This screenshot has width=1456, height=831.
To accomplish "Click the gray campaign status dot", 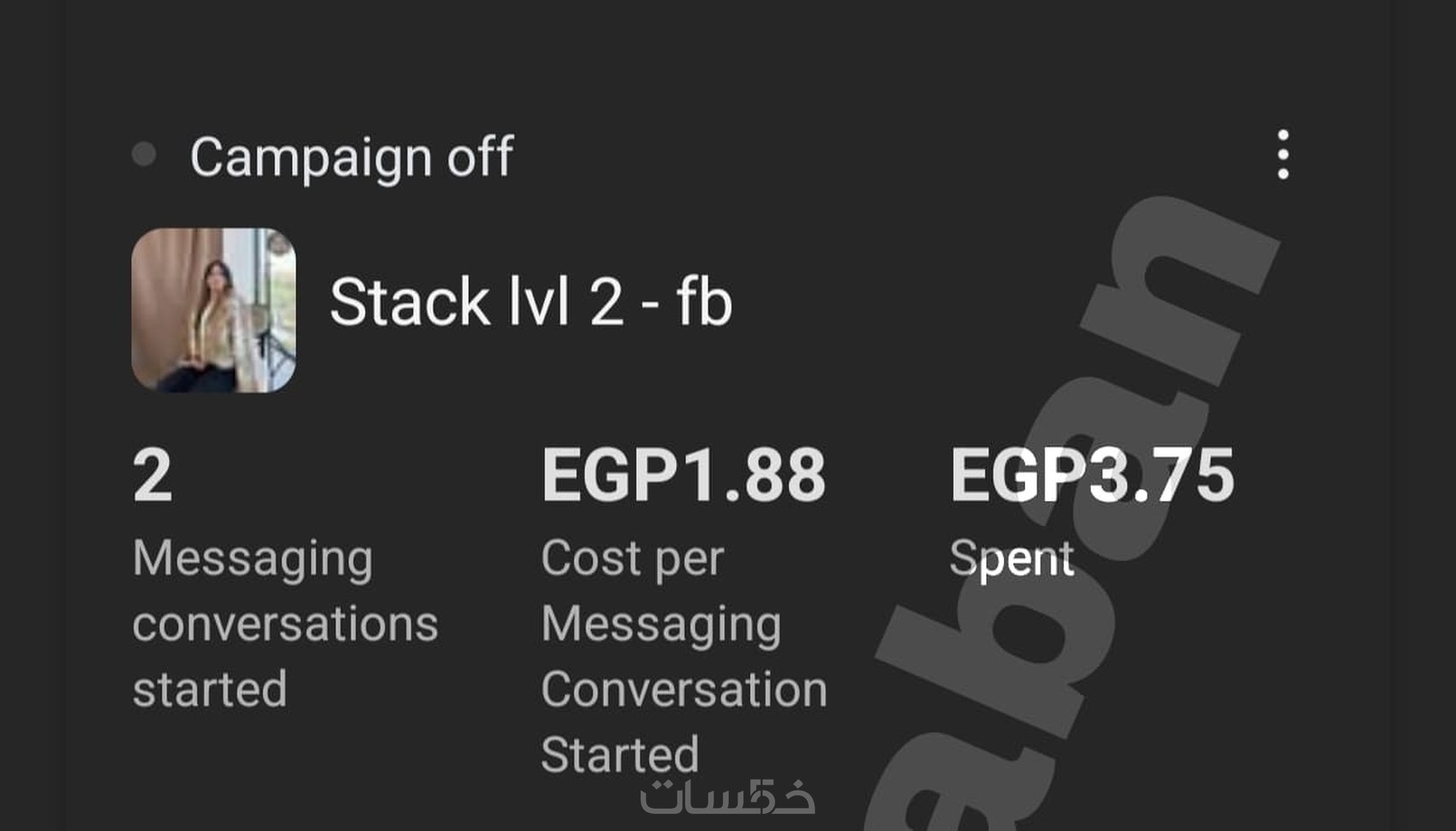I will pyautogui.click(x=144, y=155).
